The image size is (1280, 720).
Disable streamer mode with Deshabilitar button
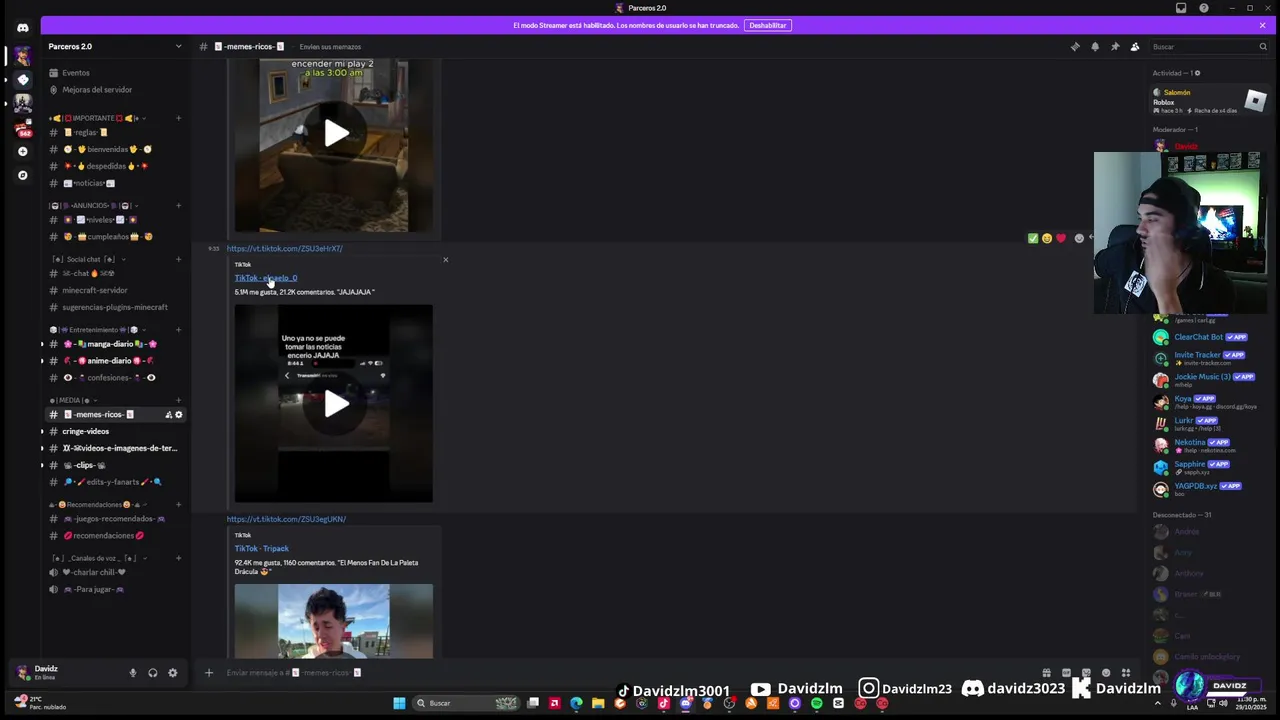pyautogui.click(x=768, y=25)
